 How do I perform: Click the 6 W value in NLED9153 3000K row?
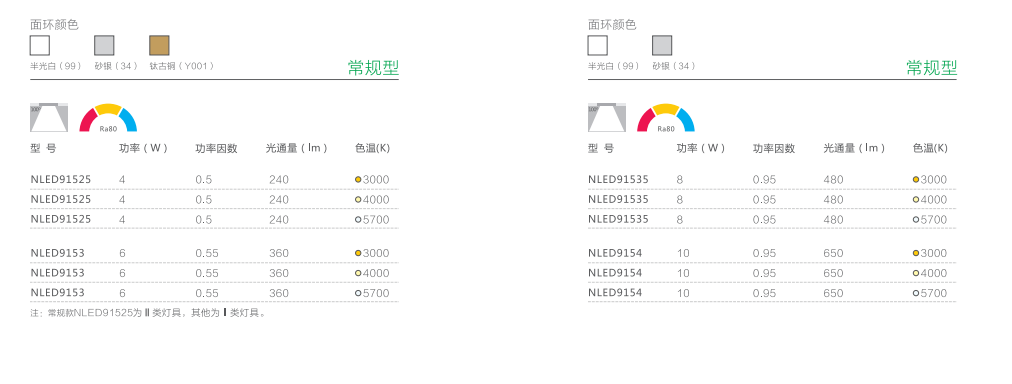pos(122,253)
